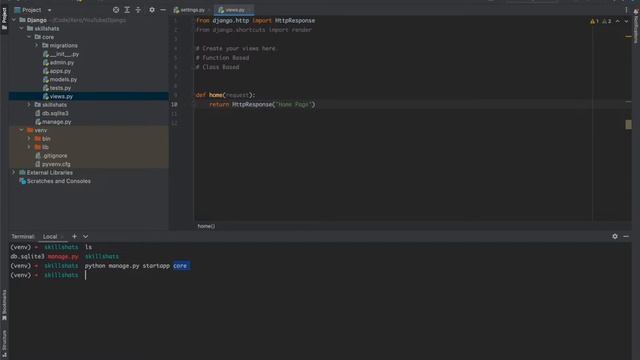This screenshot has width=640, height=360.
Task: Collapse the Django project root
Action: click(x=14, y=20)
